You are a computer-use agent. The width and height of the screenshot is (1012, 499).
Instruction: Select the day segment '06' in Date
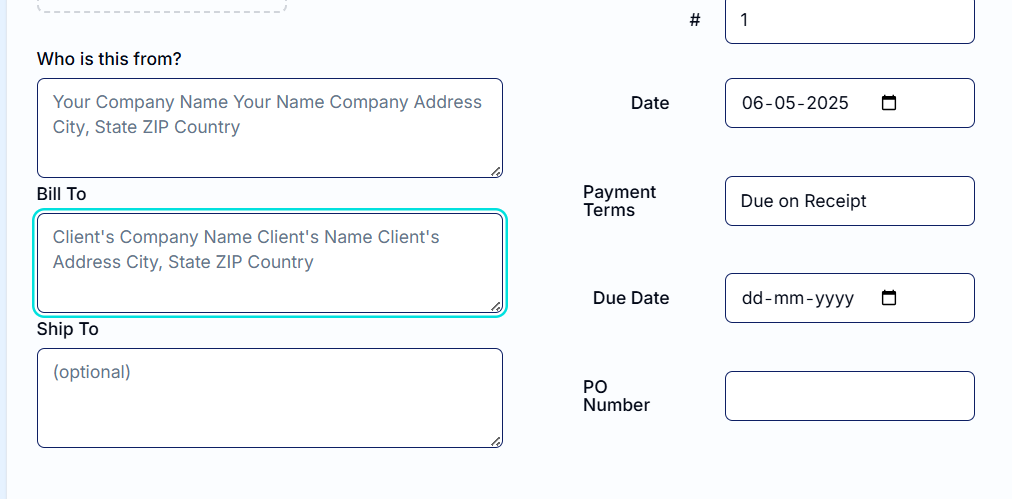[752, 103]
